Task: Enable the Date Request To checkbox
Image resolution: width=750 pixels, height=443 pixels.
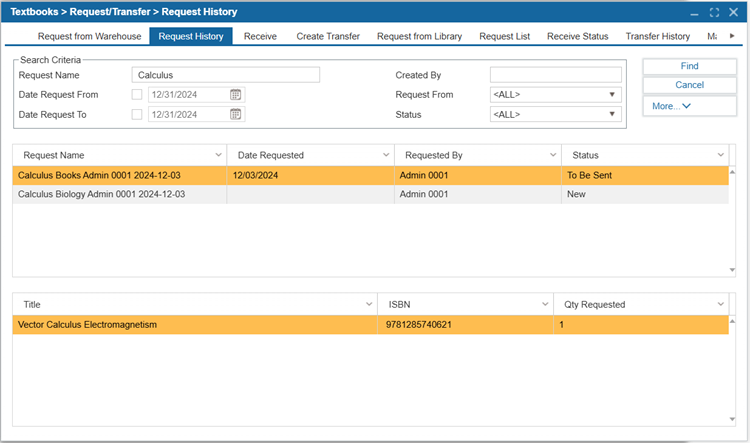Action: tap(137, 114)
